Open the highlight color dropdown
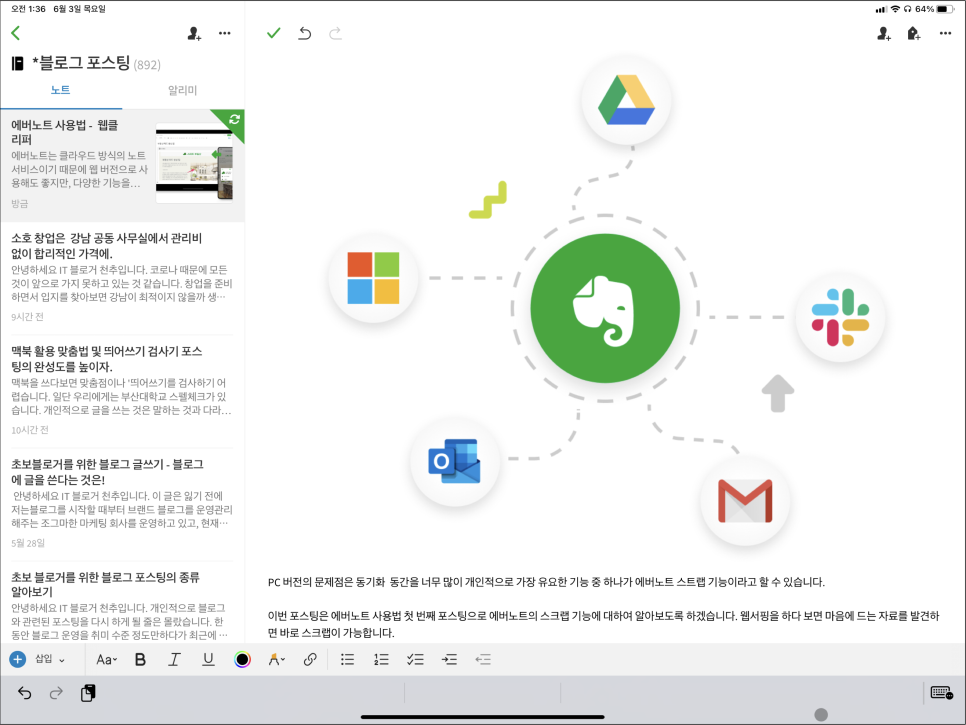This screenshot has width=966, height=725. pos(277,660)
